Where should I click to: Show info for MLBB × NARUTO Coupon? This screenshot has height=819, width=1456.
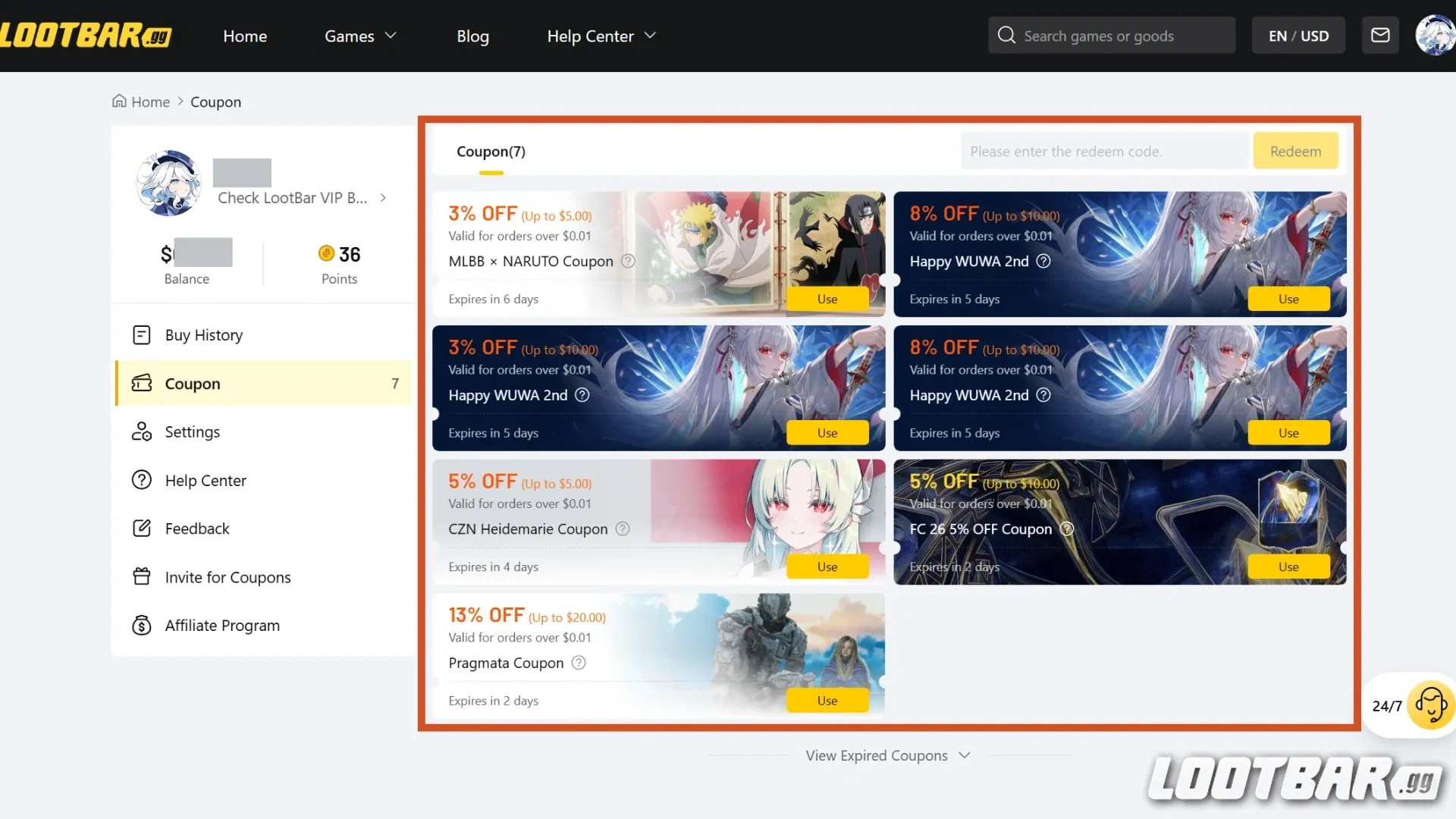coord(628,261)
